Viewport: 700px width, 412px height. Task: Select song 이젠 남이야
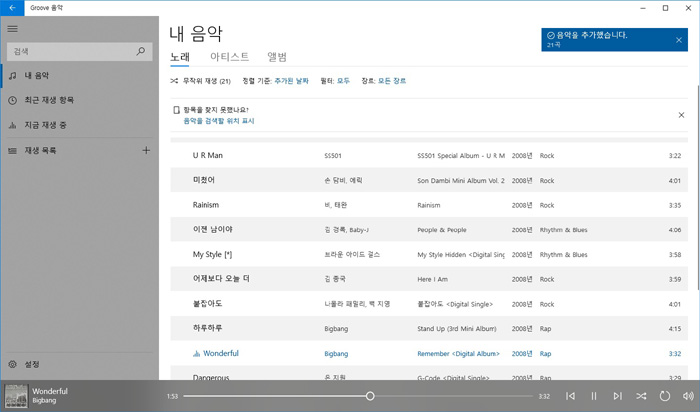tap(212, 229)
